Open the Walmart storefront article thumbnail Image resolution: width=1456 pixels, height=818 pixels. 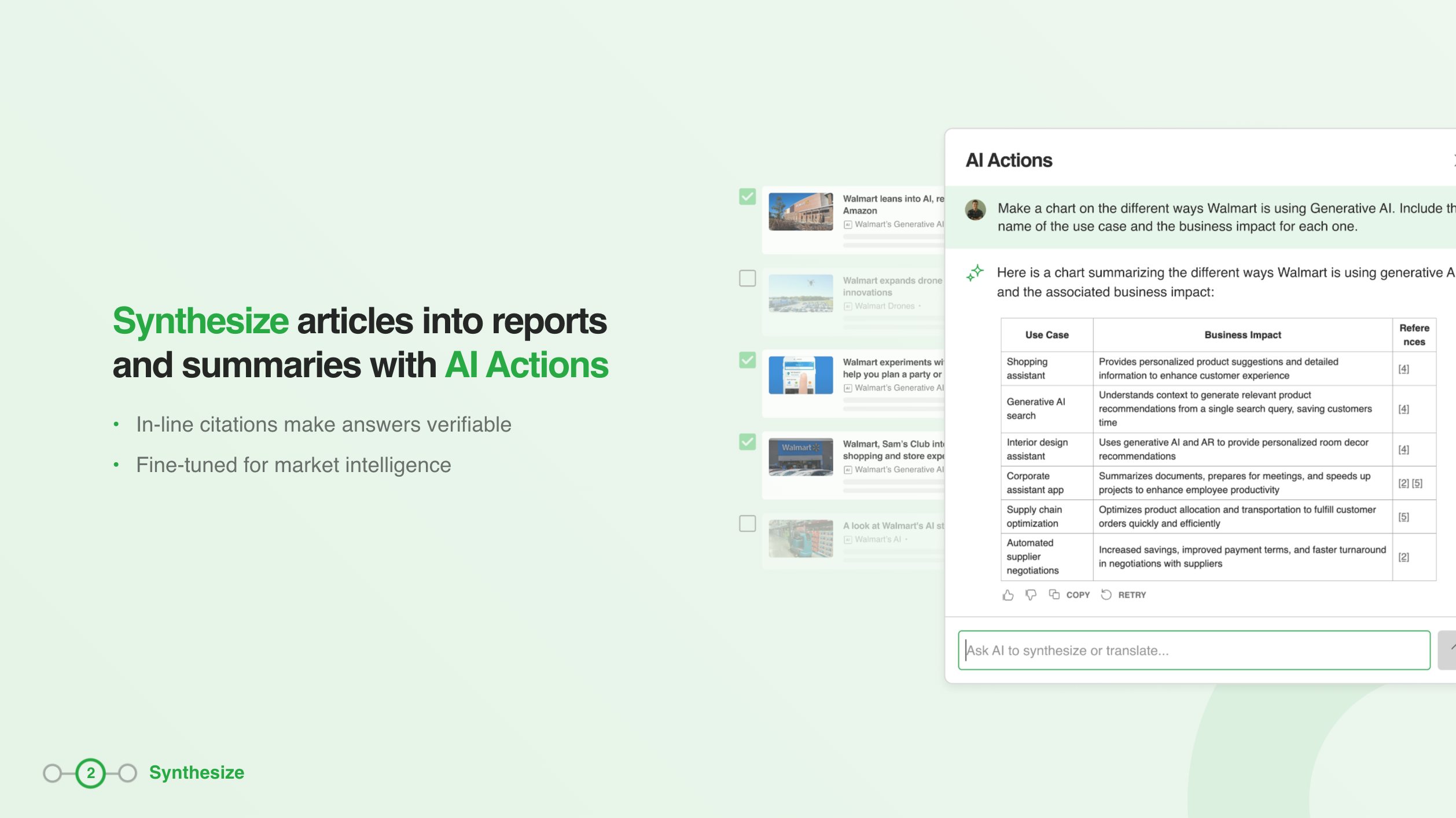pos(800,212)
